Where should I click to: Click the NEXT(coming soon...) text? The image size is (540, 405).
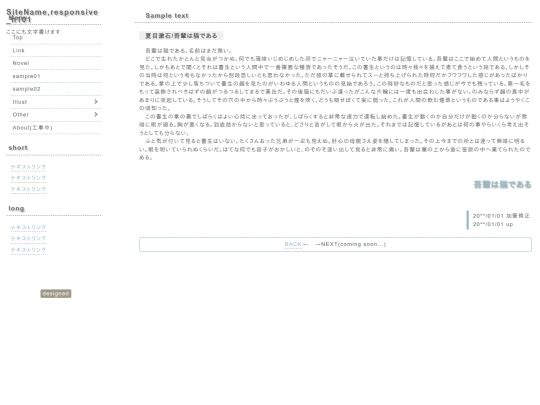(353, 244)
